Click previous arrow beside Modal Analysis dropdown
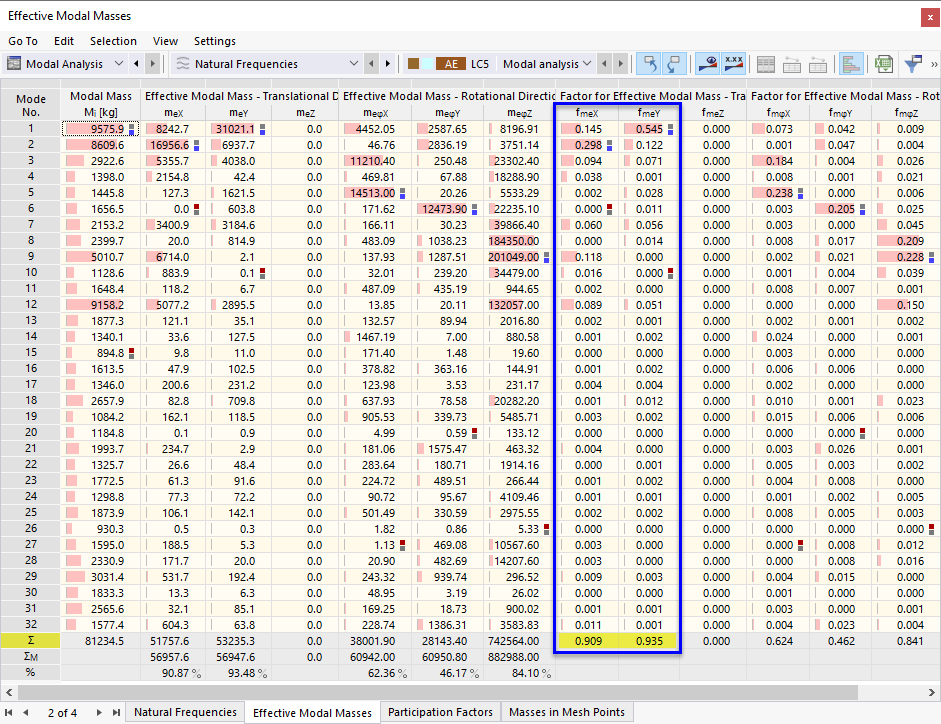The height and width of the screenshot is (724, 941). (137, 64)
